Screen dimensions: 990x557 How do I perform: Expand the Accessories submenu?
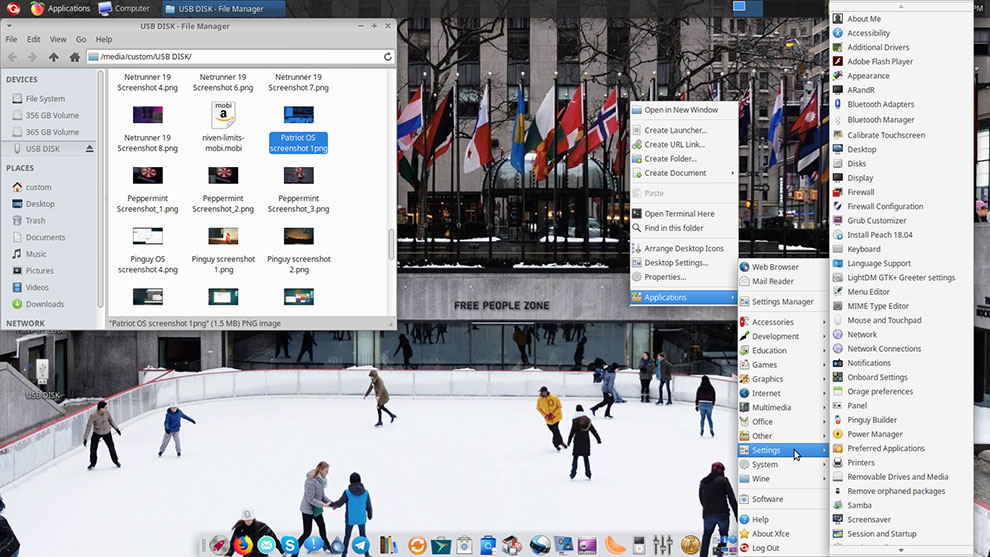783,322
